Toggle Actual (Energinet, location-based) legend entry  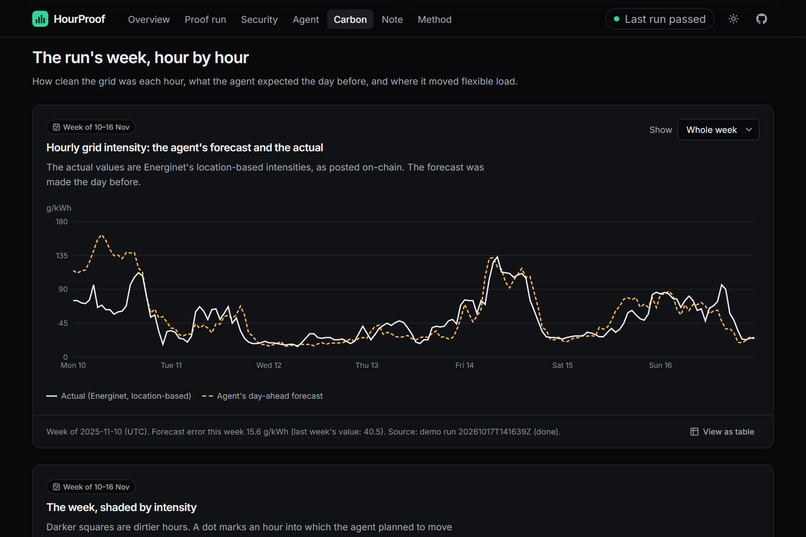(x=119, y=396)
